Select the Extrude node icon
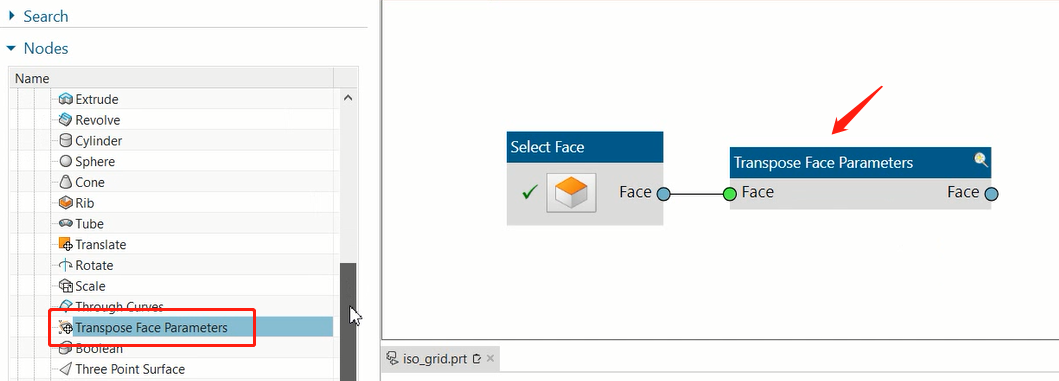The height and width of the screenshot is (381, 1059). click(66, 99)
